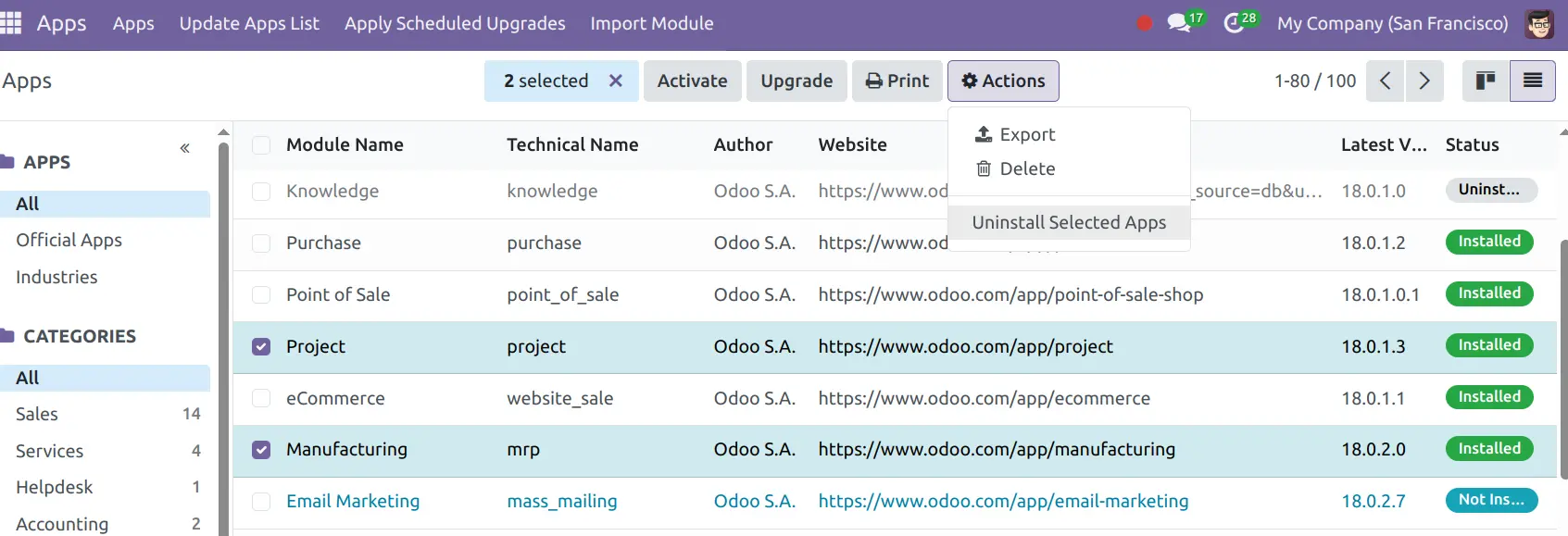Click the Uninstallable badge in Knowledge row
The height and width of the screenshot is (536, 1568).
(1491, 190)
